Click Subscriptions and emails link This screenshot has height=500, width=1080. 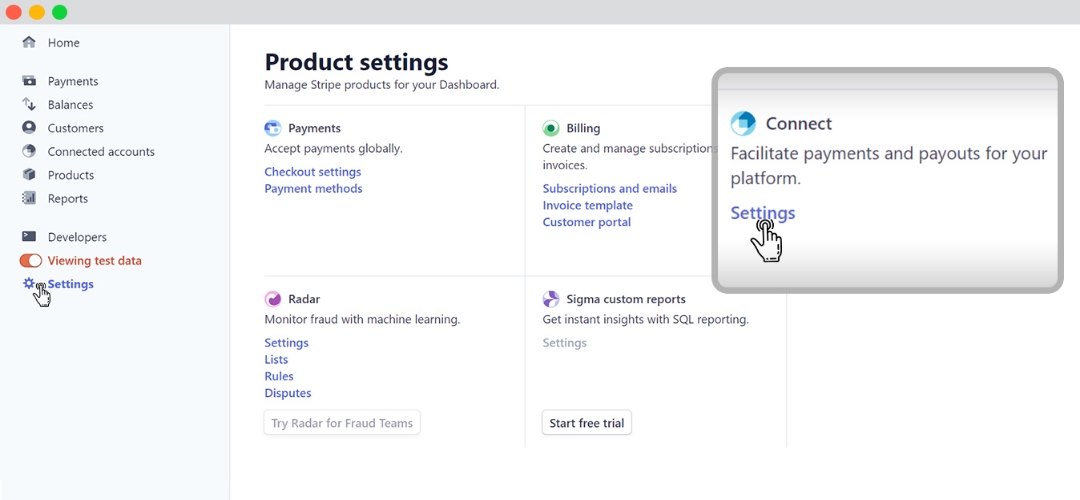609,189
